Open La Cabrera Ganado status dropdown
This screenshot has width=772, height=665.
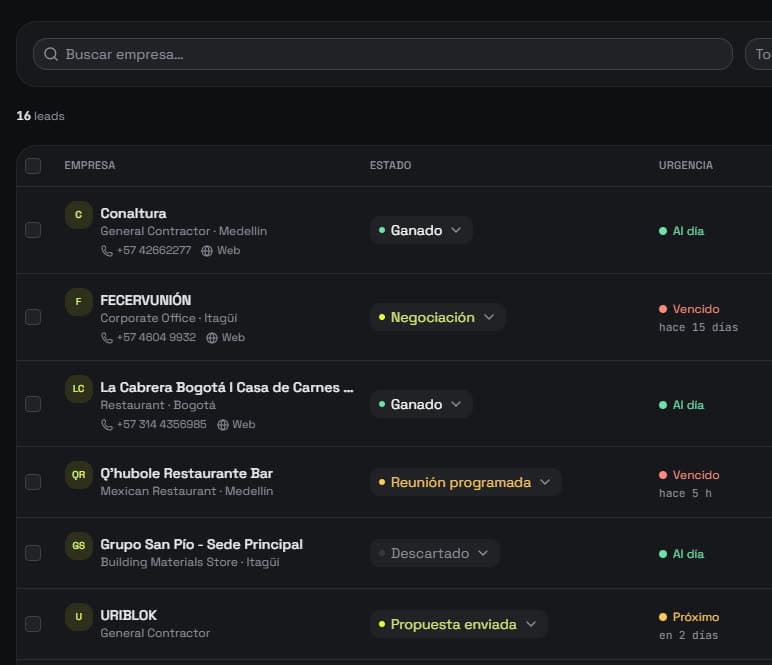tap(421, 404)
